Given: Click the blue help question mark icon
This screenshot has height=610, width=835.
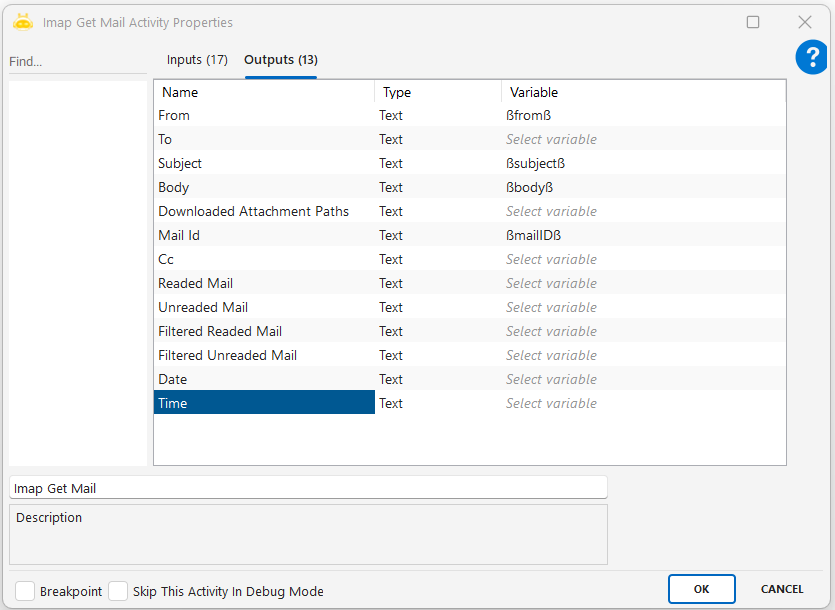Looking at the screenshot, I should click(811, 58).
